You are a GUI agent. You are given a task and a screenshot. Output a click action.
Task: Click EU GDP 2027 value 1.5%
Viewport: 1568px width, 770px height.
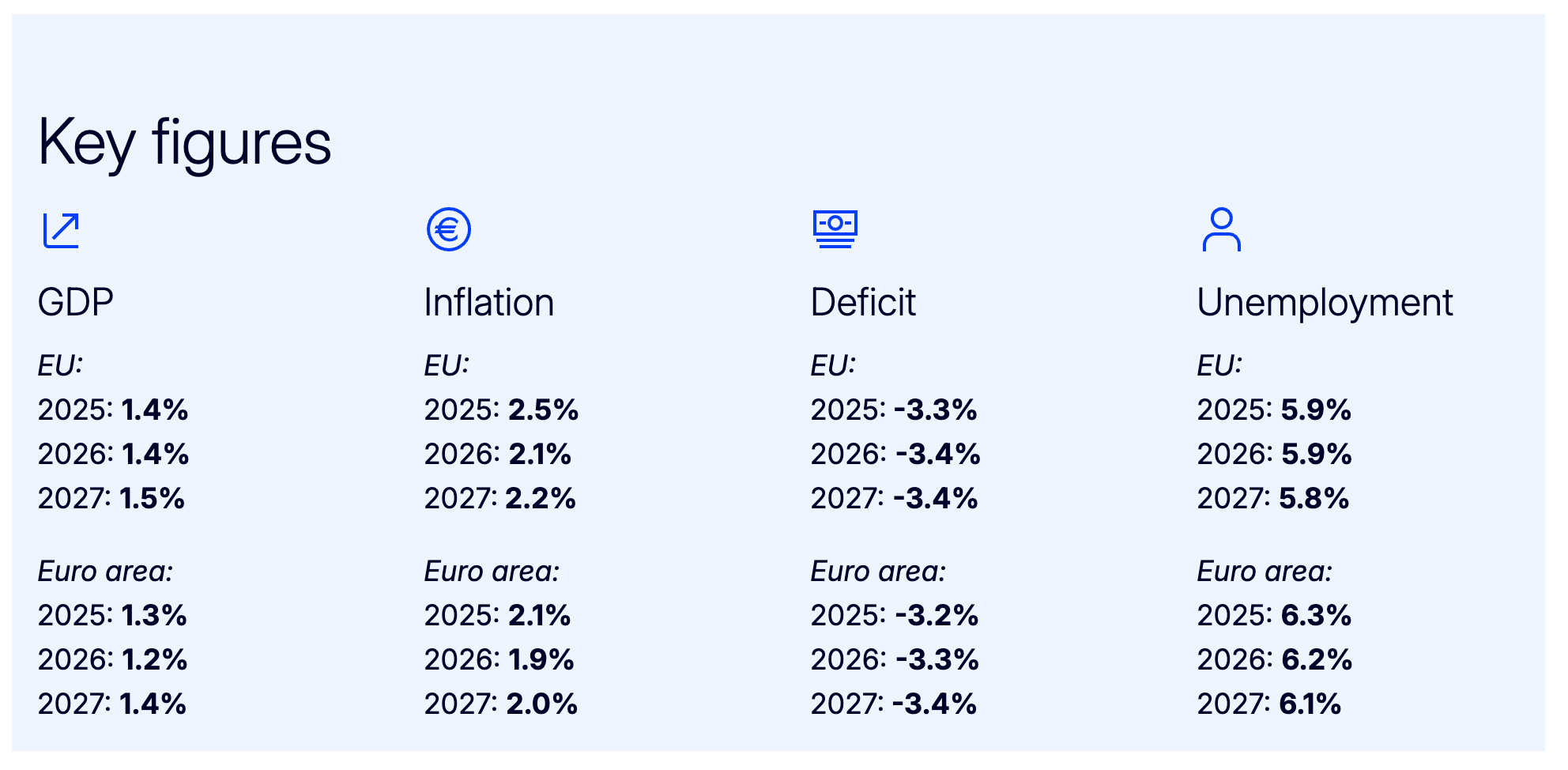(x=152, y=498)
